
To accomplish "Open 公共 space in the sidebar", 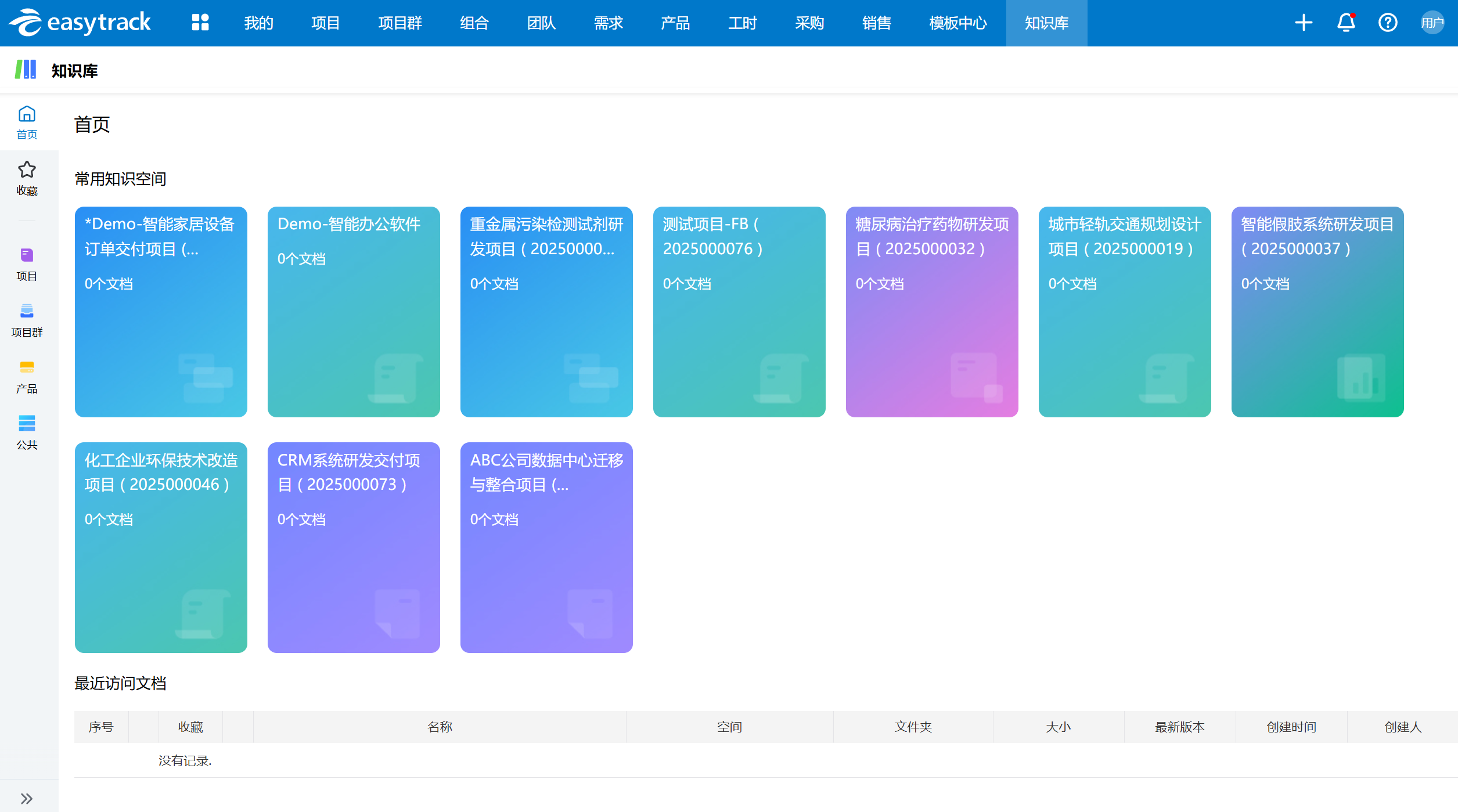I will tap(27, 432).
